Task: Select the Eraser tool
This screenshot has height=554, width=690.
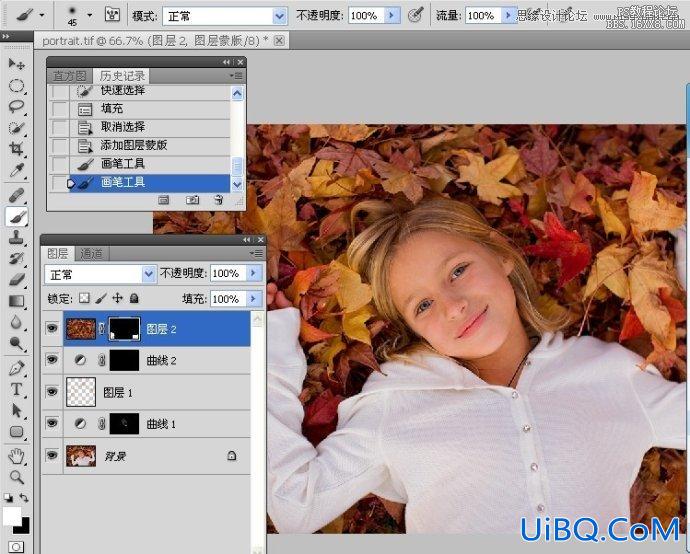Action: pos(16,279)
